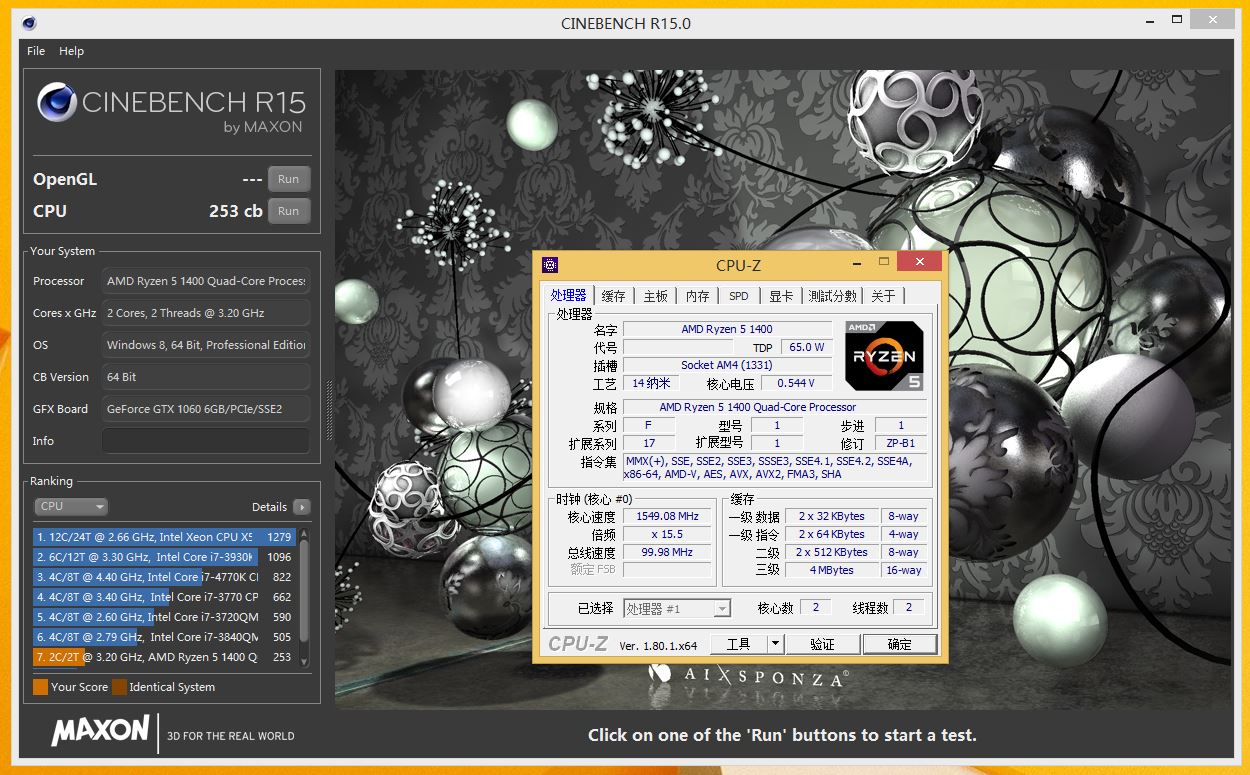This screenshot has width=1250, height=775.
Task: Click the 验证 validate button in CPU-Z
Action: point(822,644)
